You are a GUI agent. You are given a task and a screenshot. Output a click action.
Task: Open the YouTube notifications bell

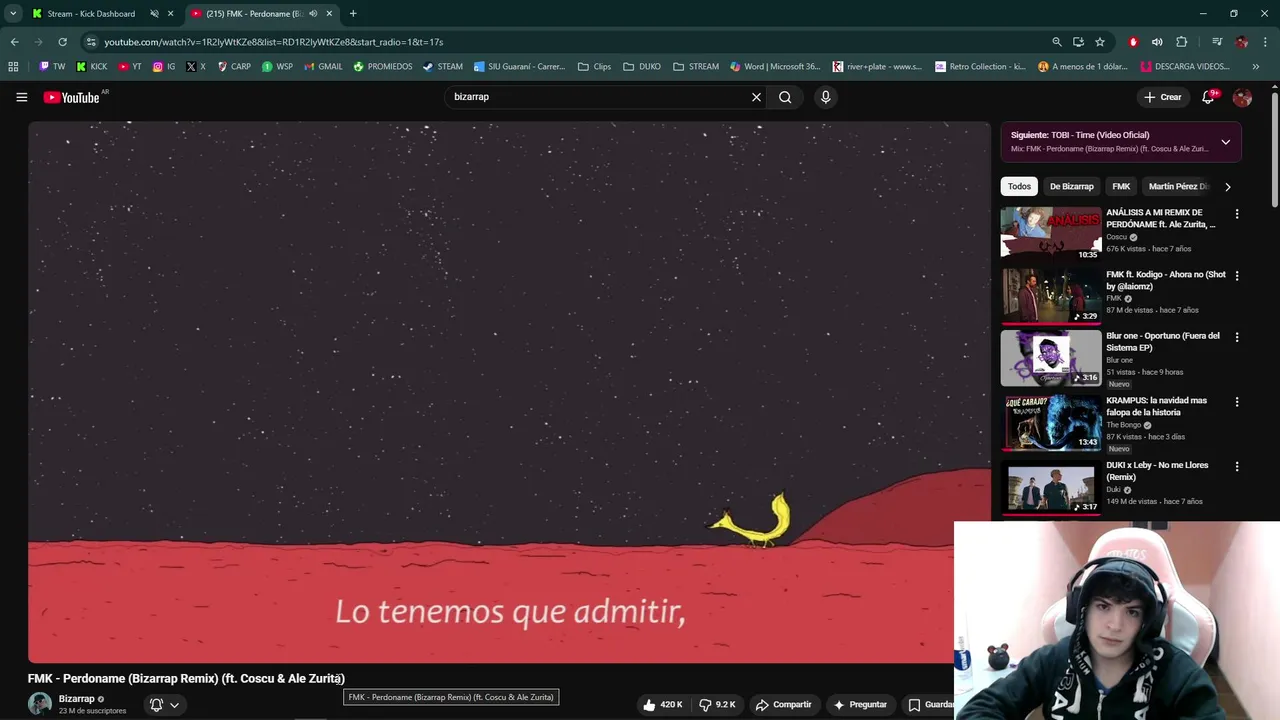tap(1208, 97)
